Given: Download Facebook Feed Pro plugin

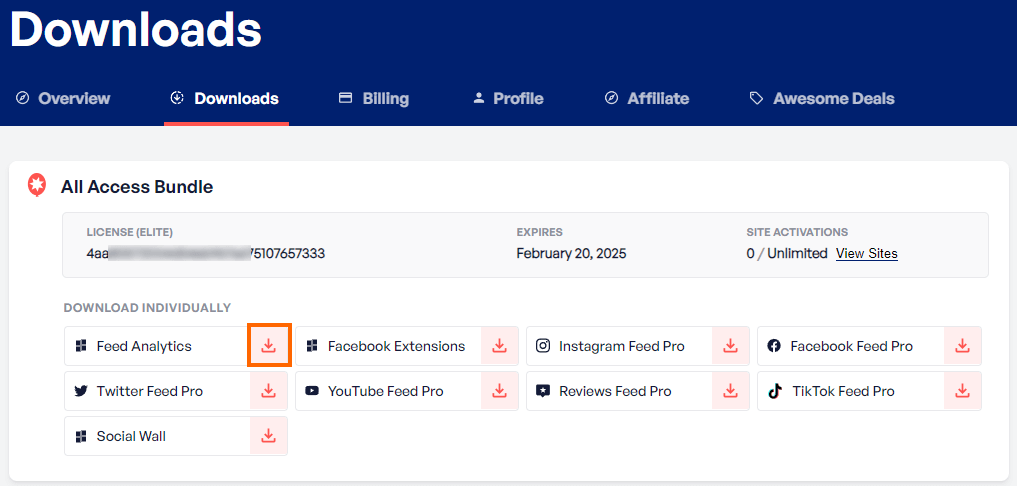Looking at the screenshot, I should click(962, 346).
